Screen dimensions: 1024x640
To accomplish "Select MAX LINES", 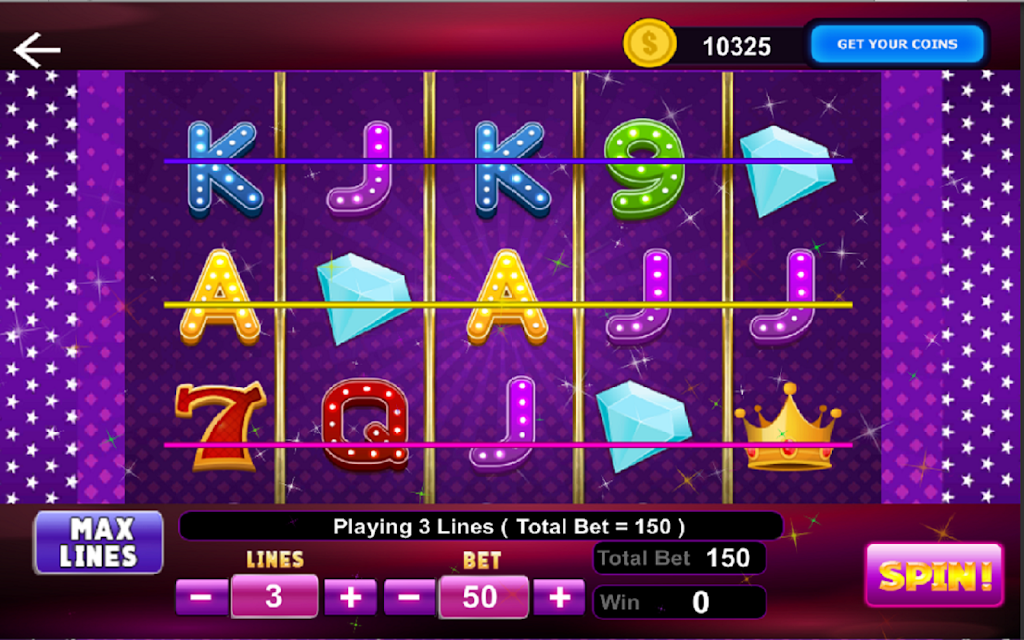I will pos(98,543).
